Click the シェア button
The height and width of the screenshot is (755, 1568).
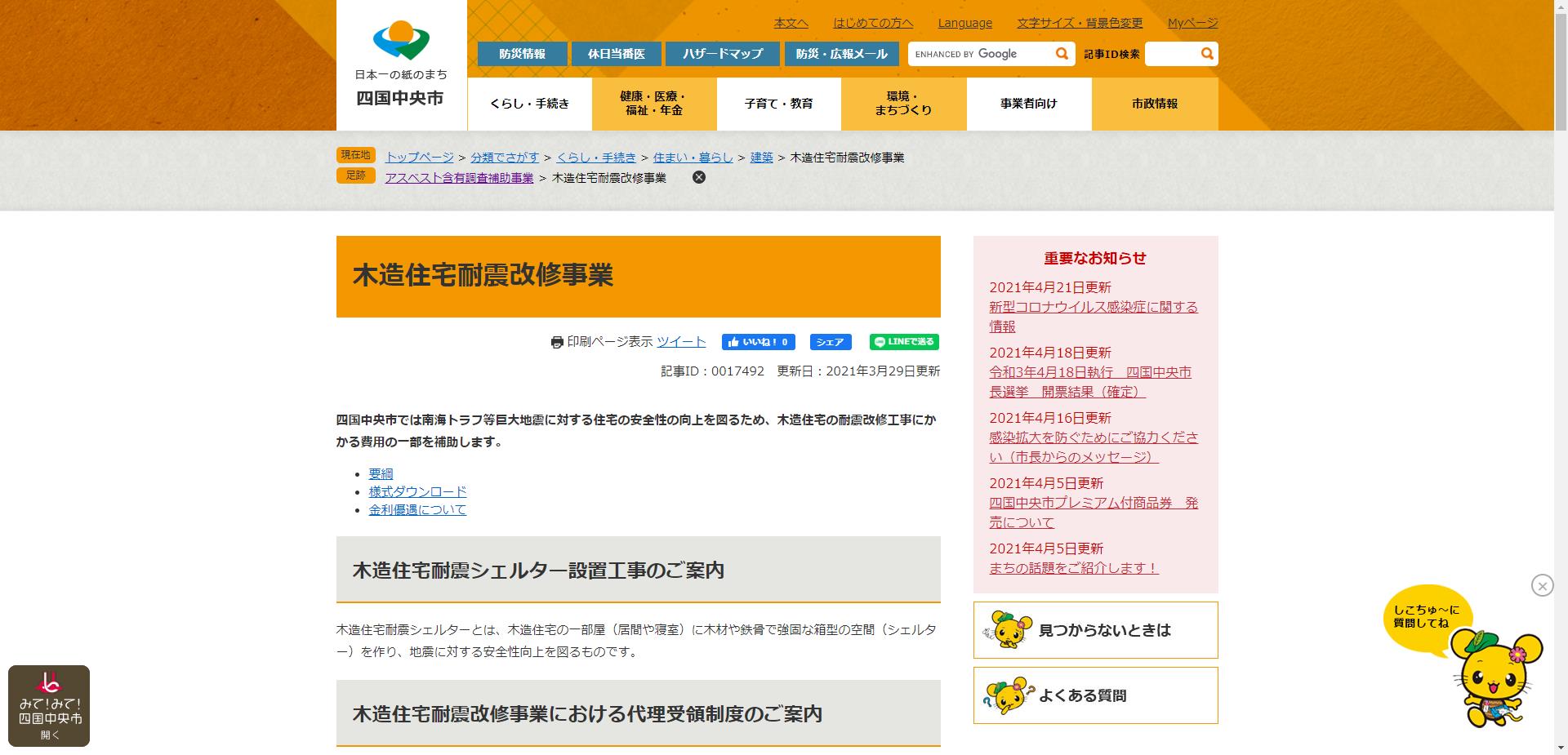coord(830,342)
